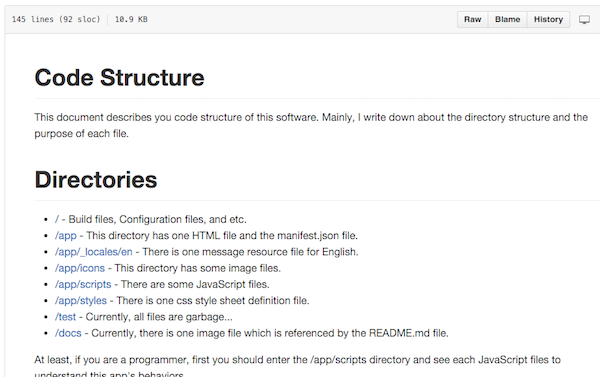Open the root "/" directory link
This screenshot has width=600, height=377.
pos(57,219)
